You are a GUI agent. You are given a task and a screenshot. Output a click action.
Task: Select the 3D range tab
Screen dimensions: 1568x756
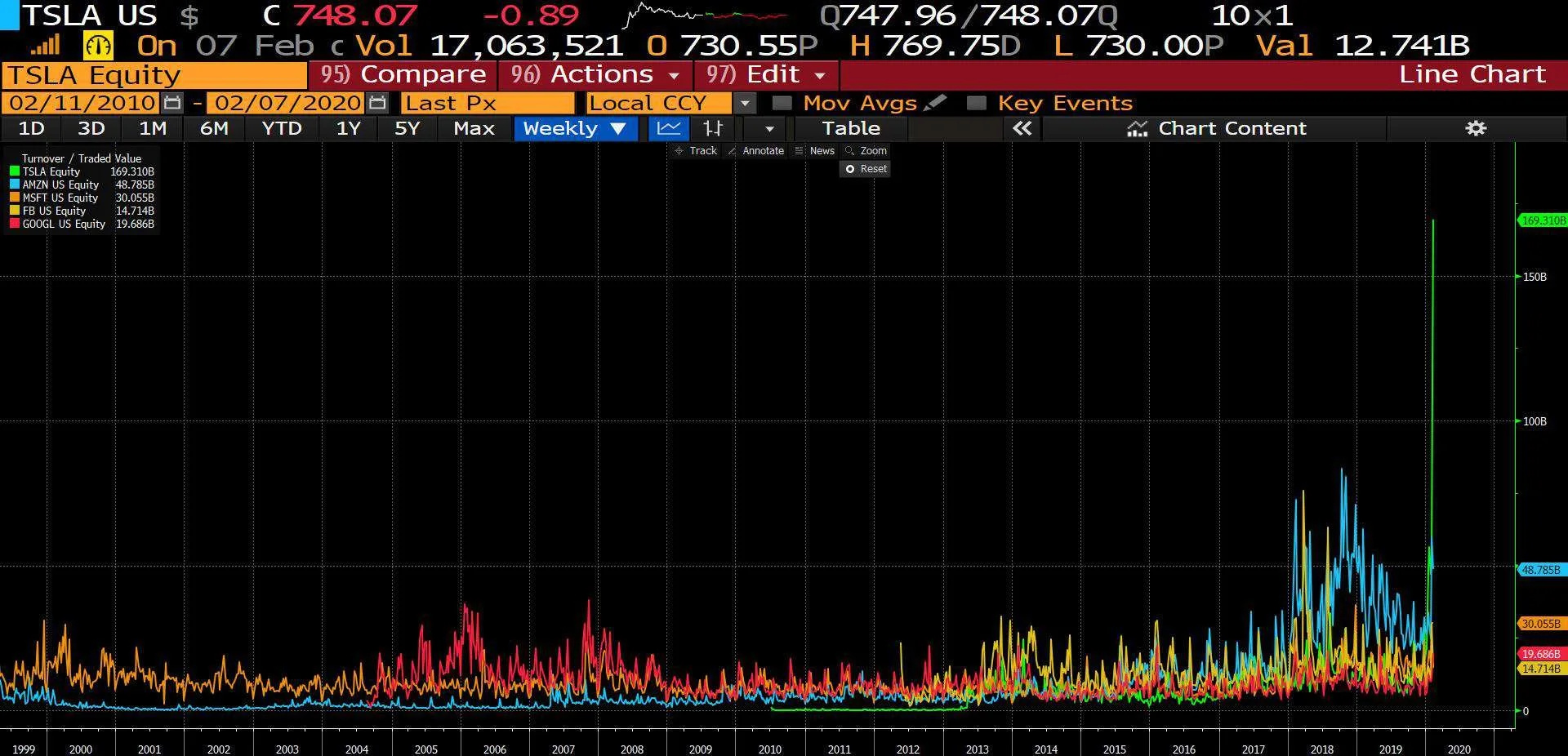(x=91, y=128)
